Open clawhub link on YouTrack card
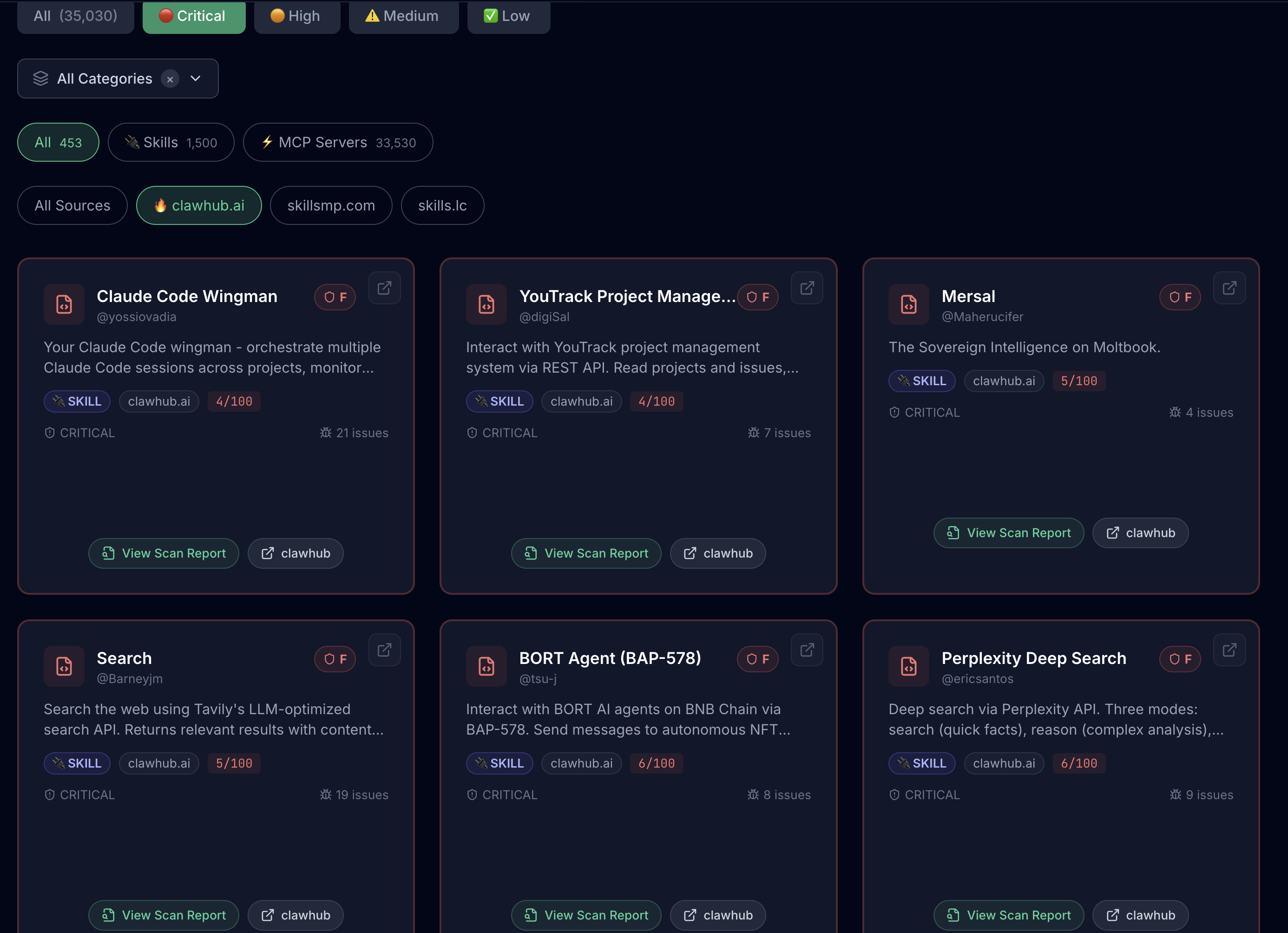The image size is (1288, 933). (x=717, y=553)
